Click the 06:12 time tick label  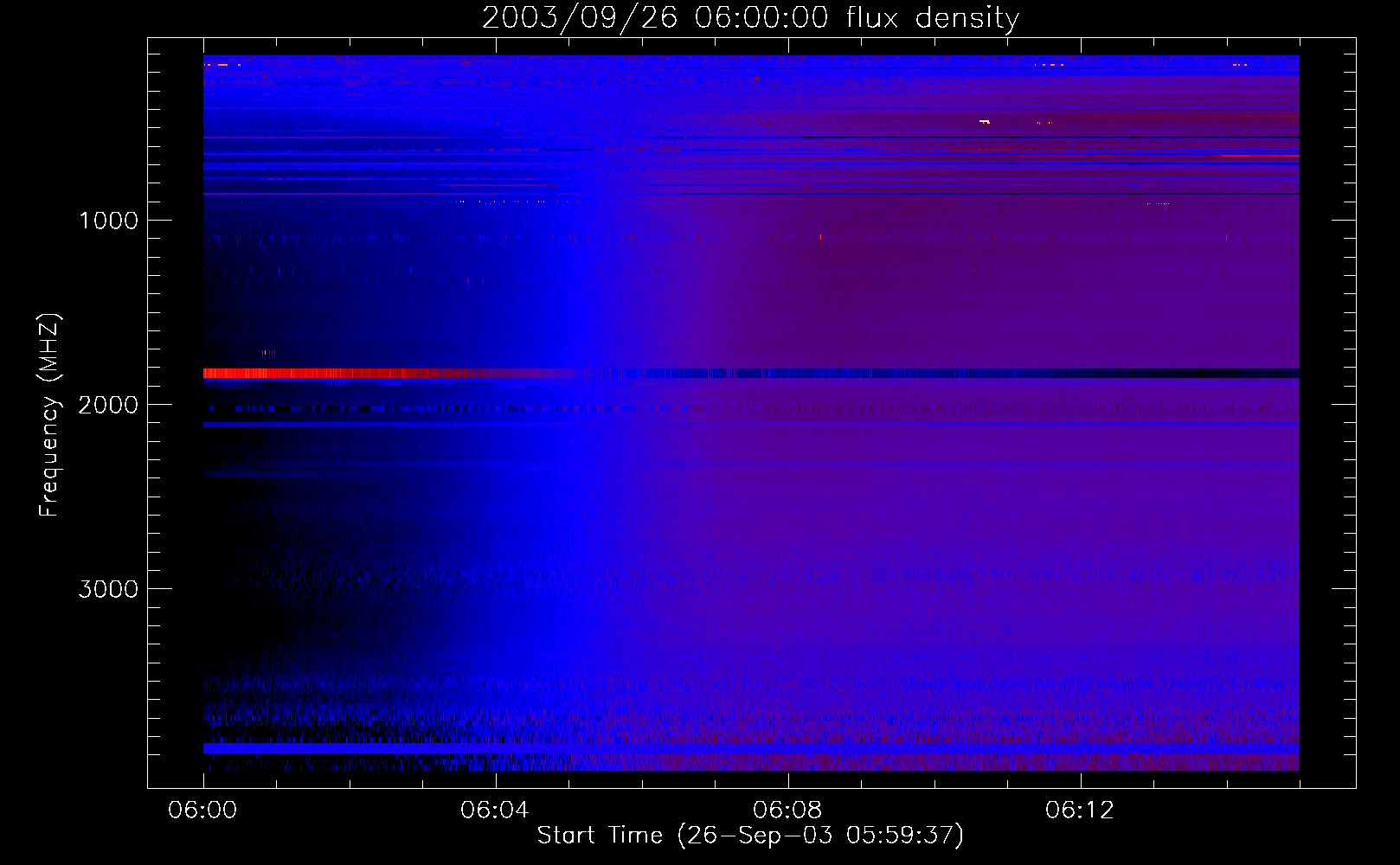[1080, 811]
